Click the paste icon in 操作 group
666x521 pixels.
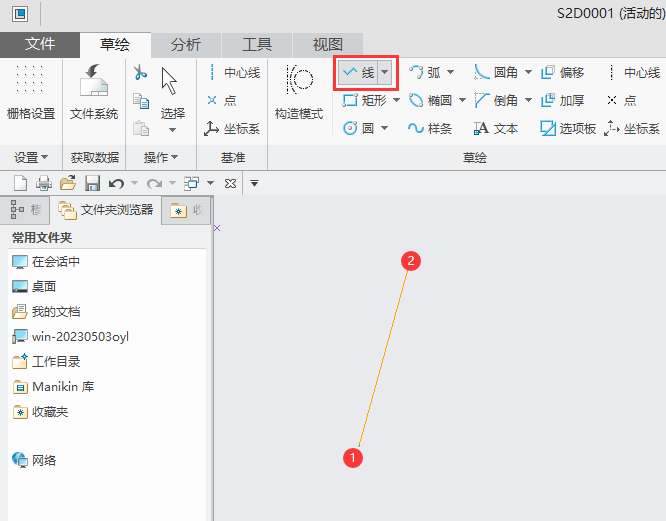click(x=141, y=127)
